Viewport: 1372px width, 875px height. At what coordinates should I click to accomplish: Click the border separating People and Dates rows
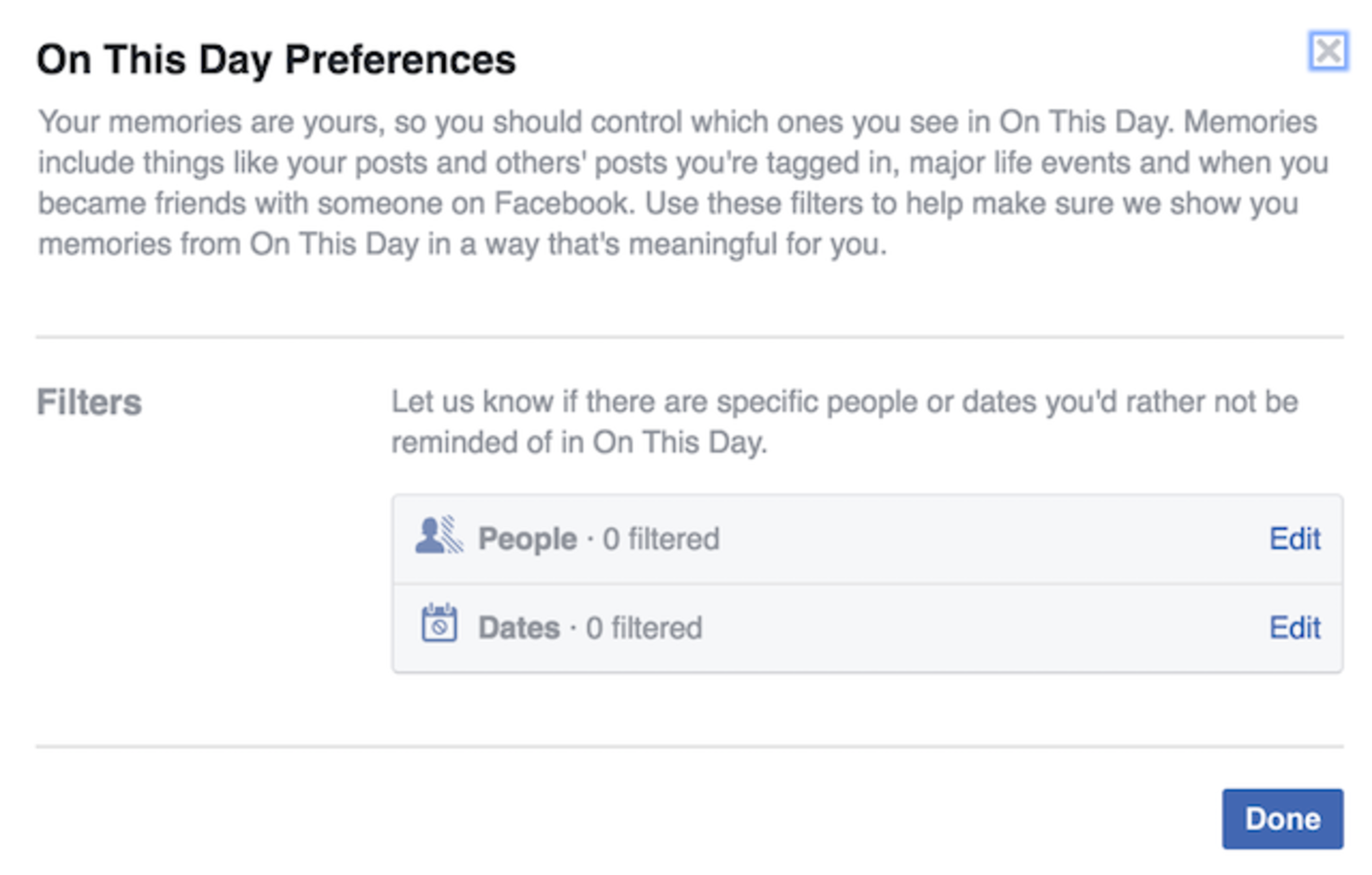tap(867, 584)
